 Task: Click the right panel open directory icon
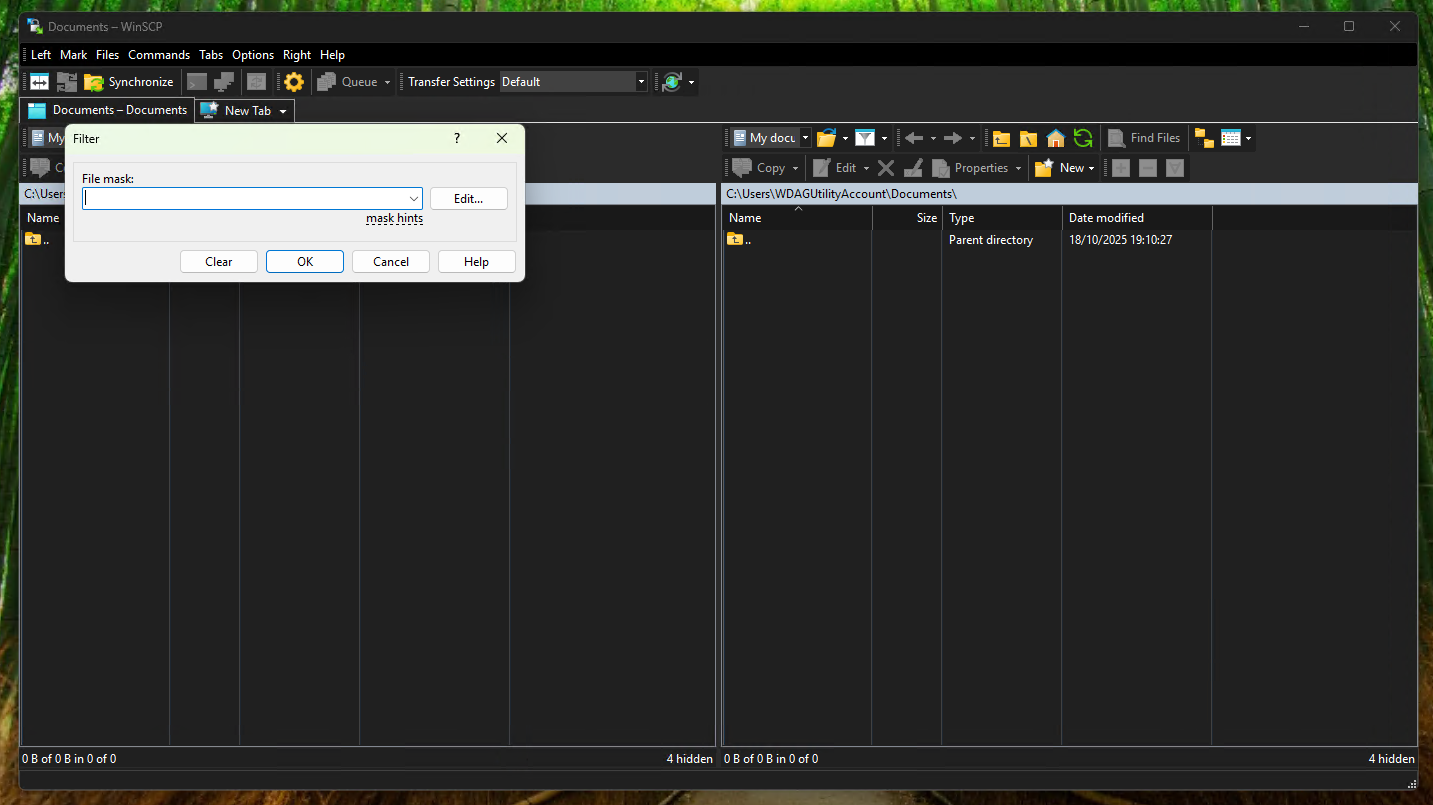click(826, 138)
